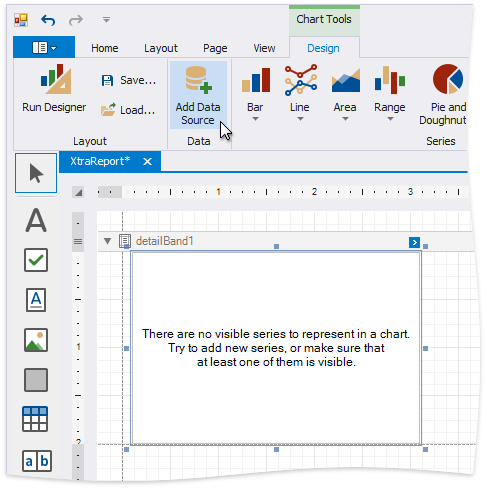Viewport: 487px width, 489px height.
Task: Click Add Data Source
Action: click(198, 95)
